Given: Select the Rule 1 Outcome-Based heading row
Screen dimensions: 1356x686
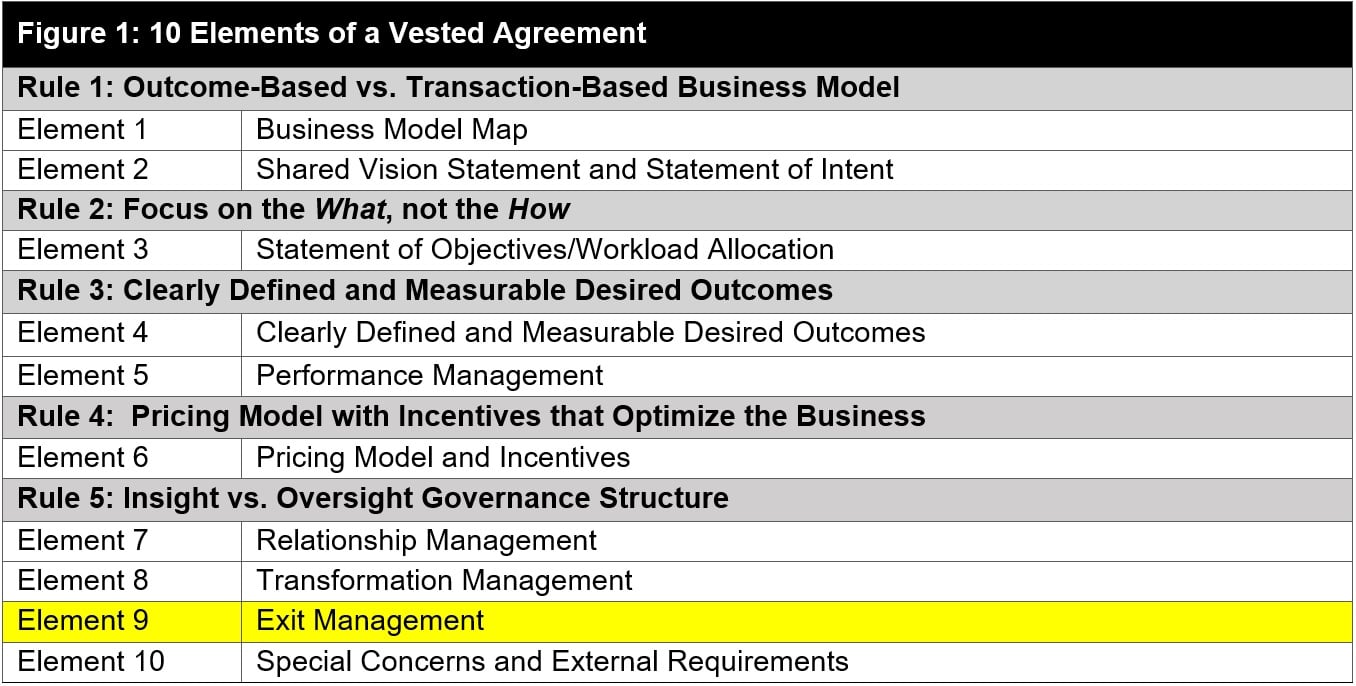Looking at the screenshot, I should 678,88.
